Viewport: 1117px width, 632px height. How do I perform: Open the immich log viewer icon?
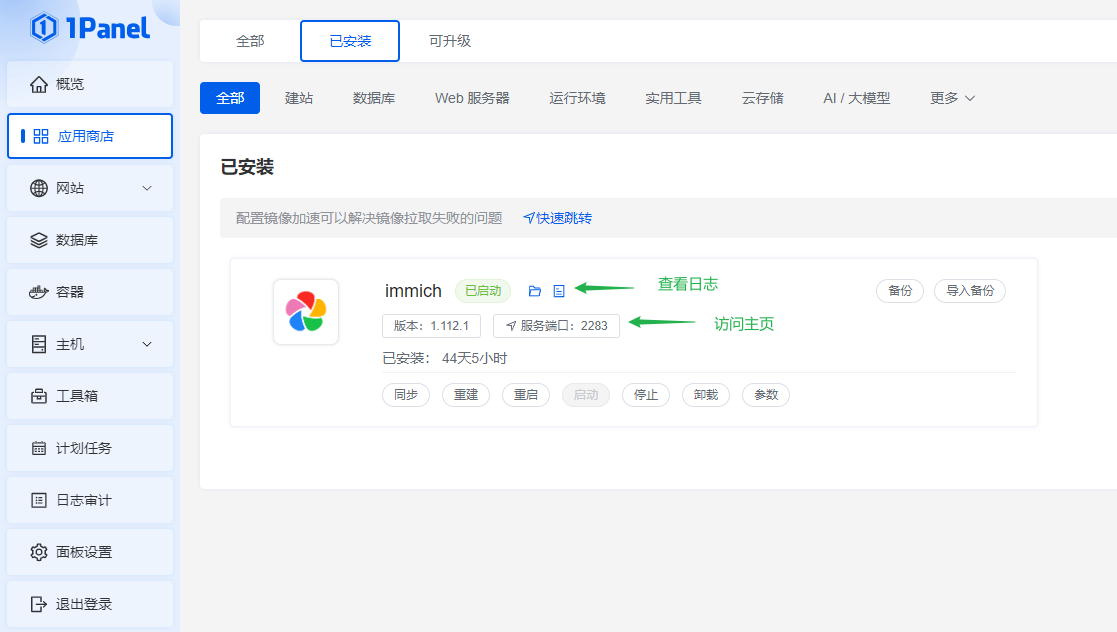pyautogui.click(x=559, y=291)
